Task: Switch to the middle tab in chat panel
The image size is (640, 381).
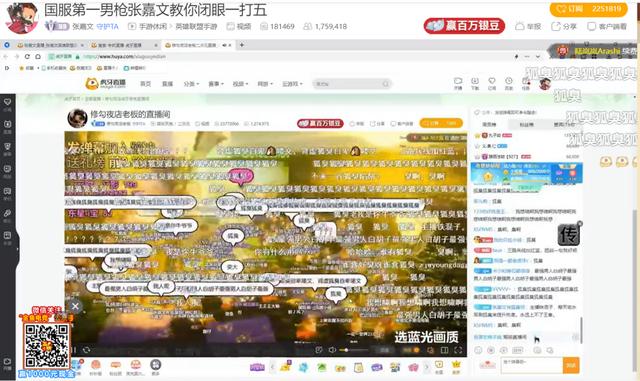Action: (526, 124)
